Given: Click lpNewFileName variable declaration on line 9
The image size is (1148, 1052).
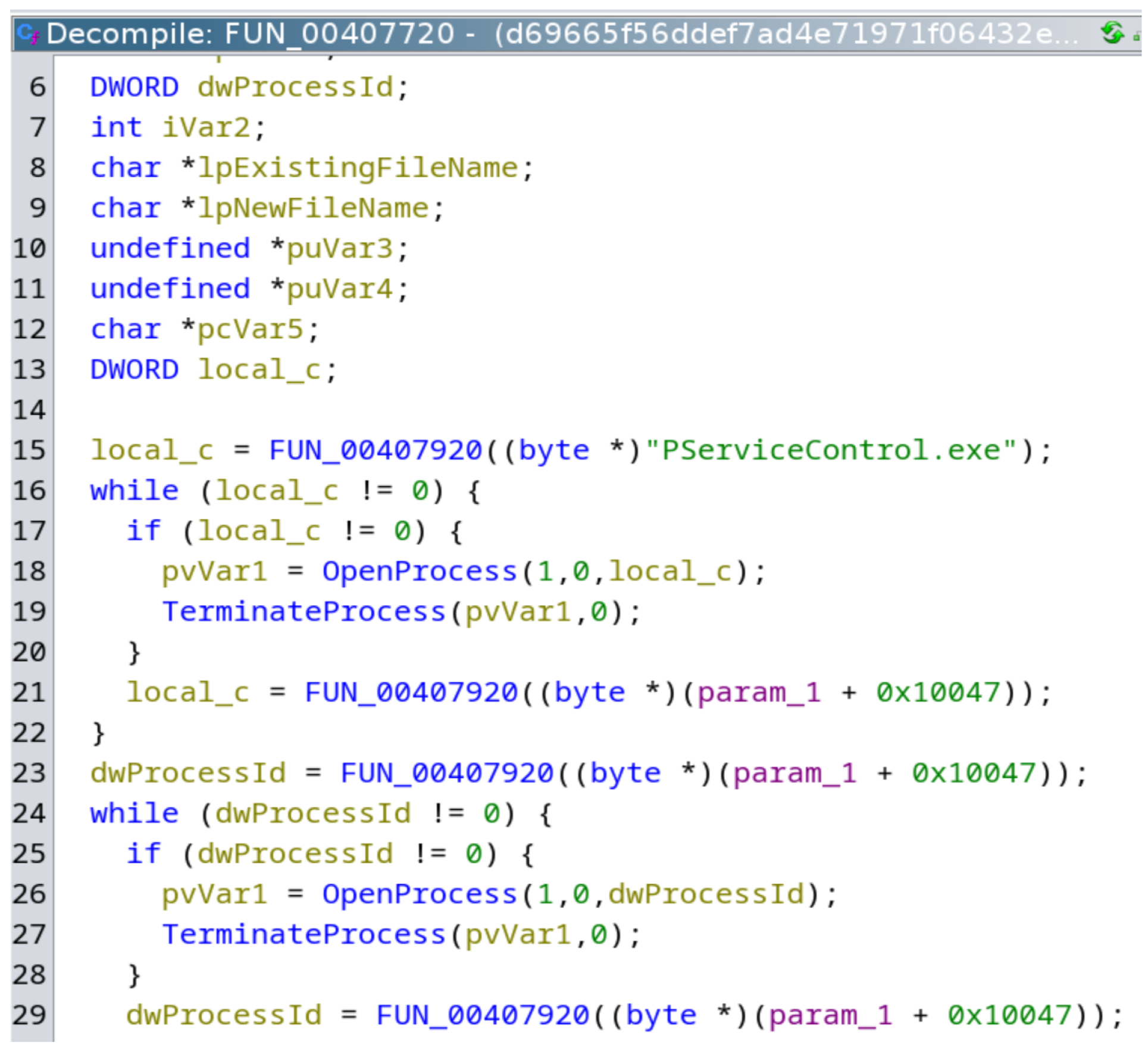Looking at the screenshot, I should [312, 209].
